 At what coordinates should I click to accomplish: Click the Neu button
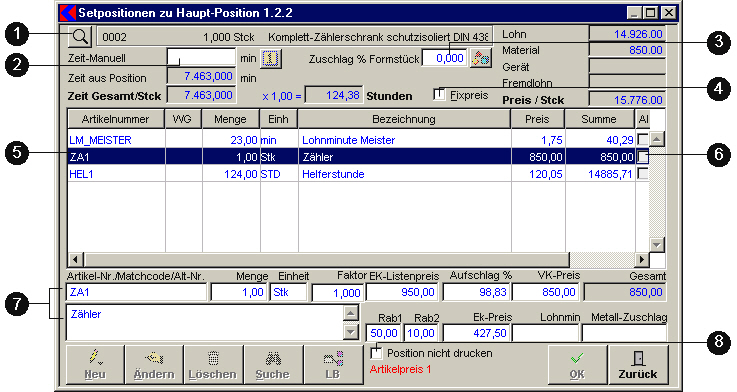[x=95, y=365]
